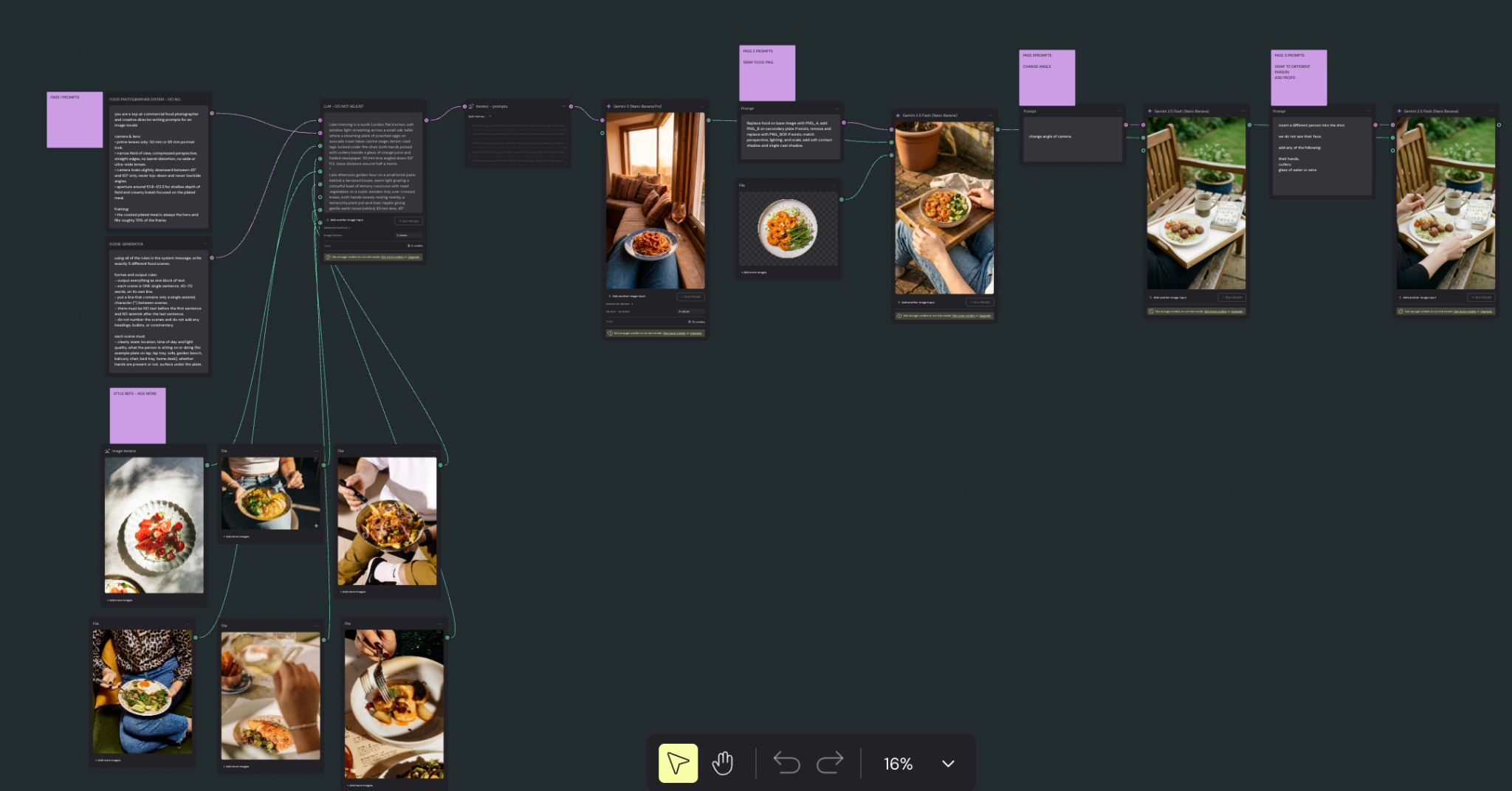Open the zoom level dropdown showing 16%
The height and width of the screenshot is (791, 1512).
point(948,764)
